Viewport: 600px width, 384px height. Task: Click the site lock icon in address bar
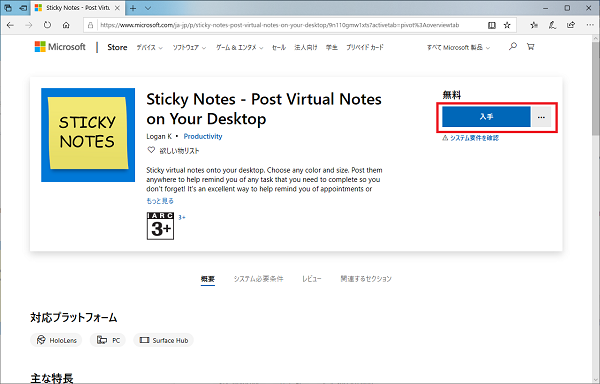pos(90,25)
